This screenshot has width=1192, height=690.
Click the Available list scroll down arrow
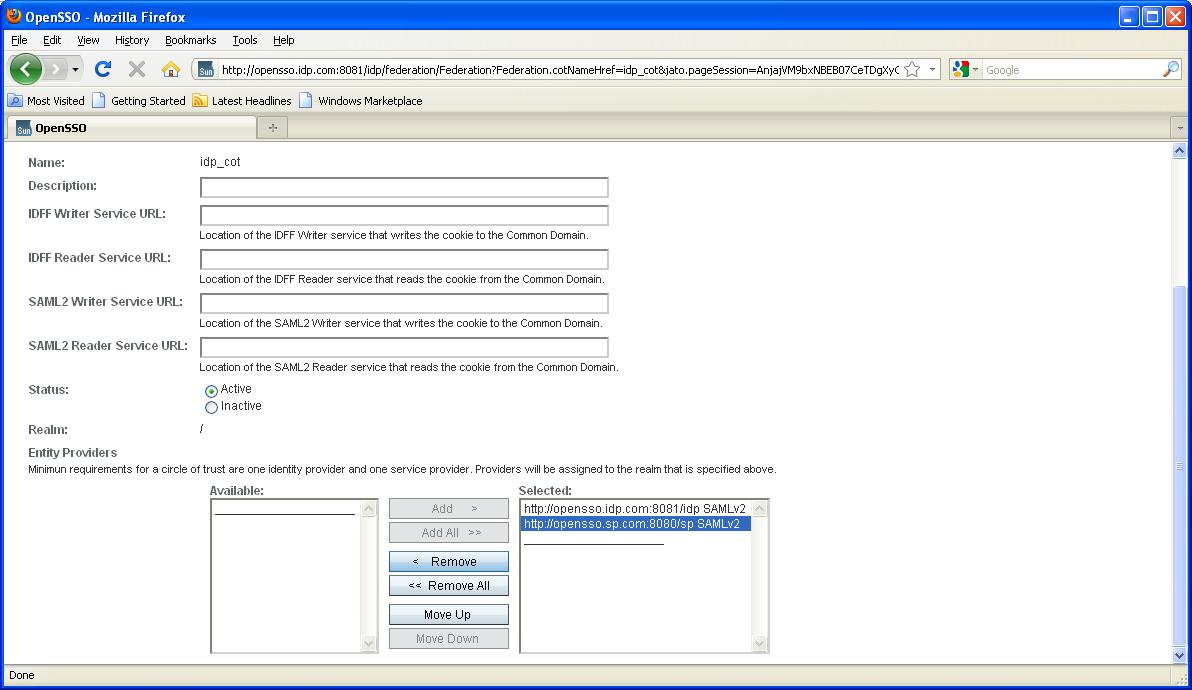coord(369,644)
